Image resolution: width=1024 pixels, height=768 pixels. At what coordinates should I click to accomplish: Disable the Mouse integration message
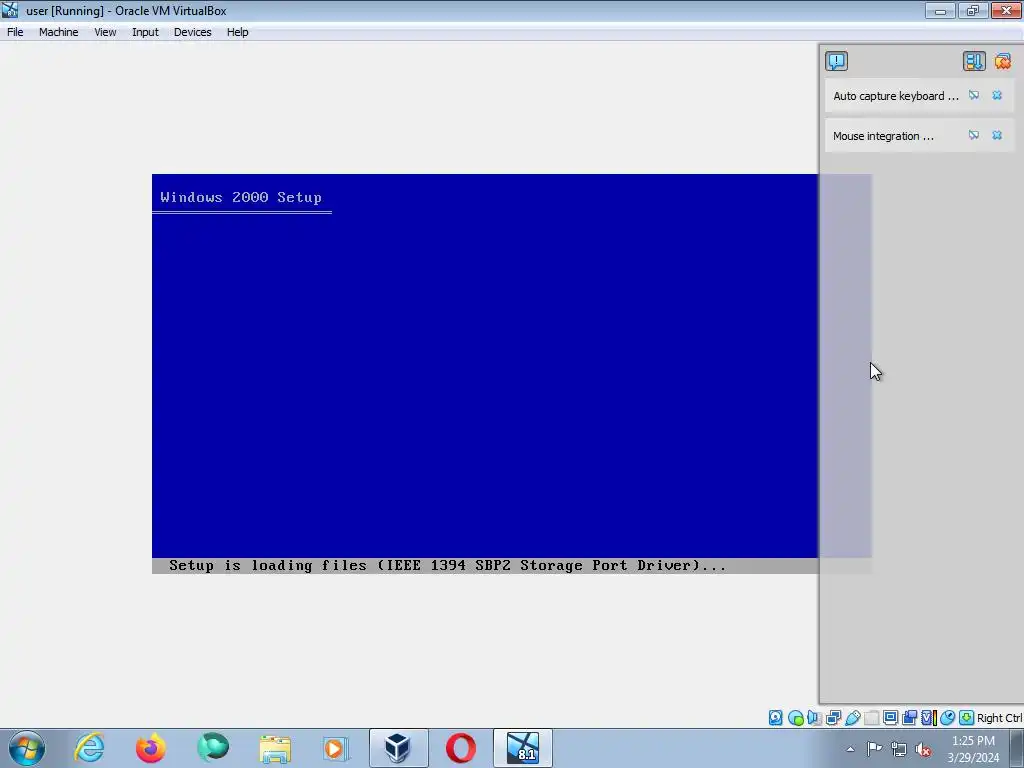974,135
